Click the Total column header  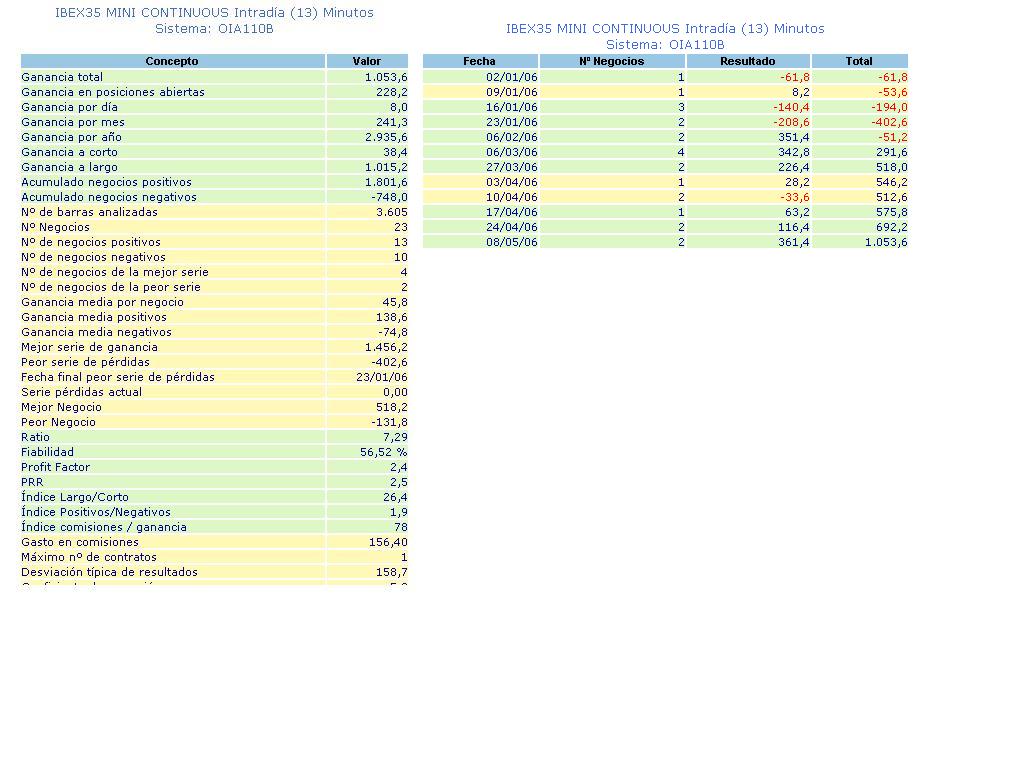[858, 61]
